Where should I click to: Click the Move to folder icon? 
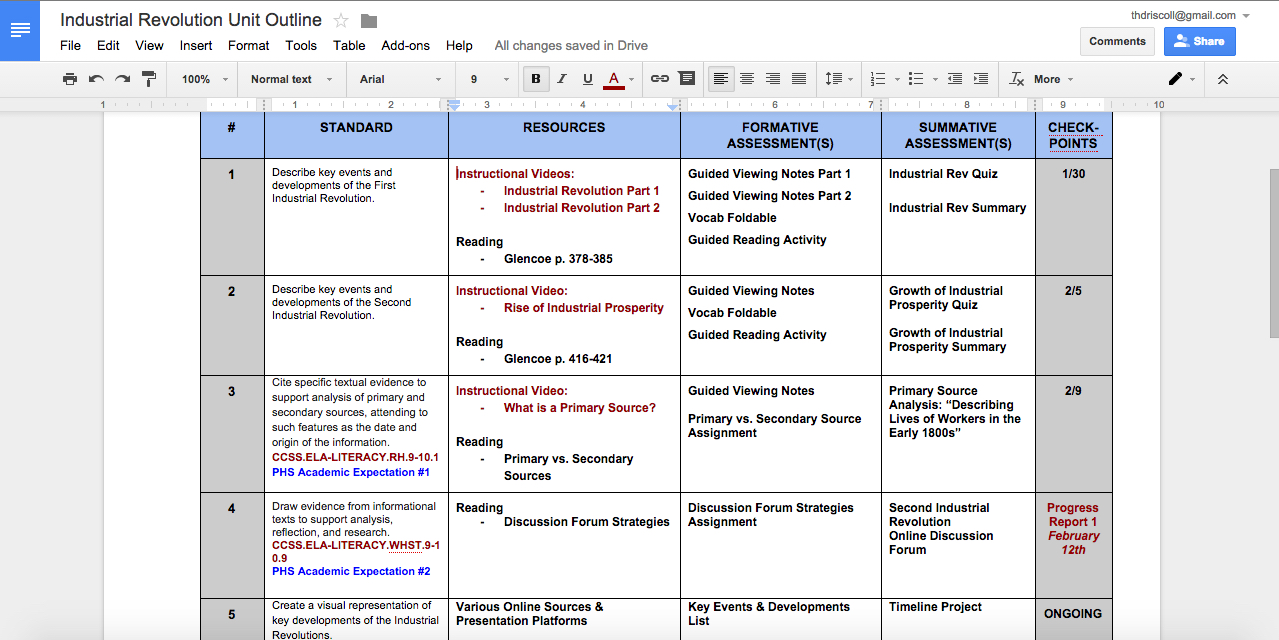click(369, 21)
